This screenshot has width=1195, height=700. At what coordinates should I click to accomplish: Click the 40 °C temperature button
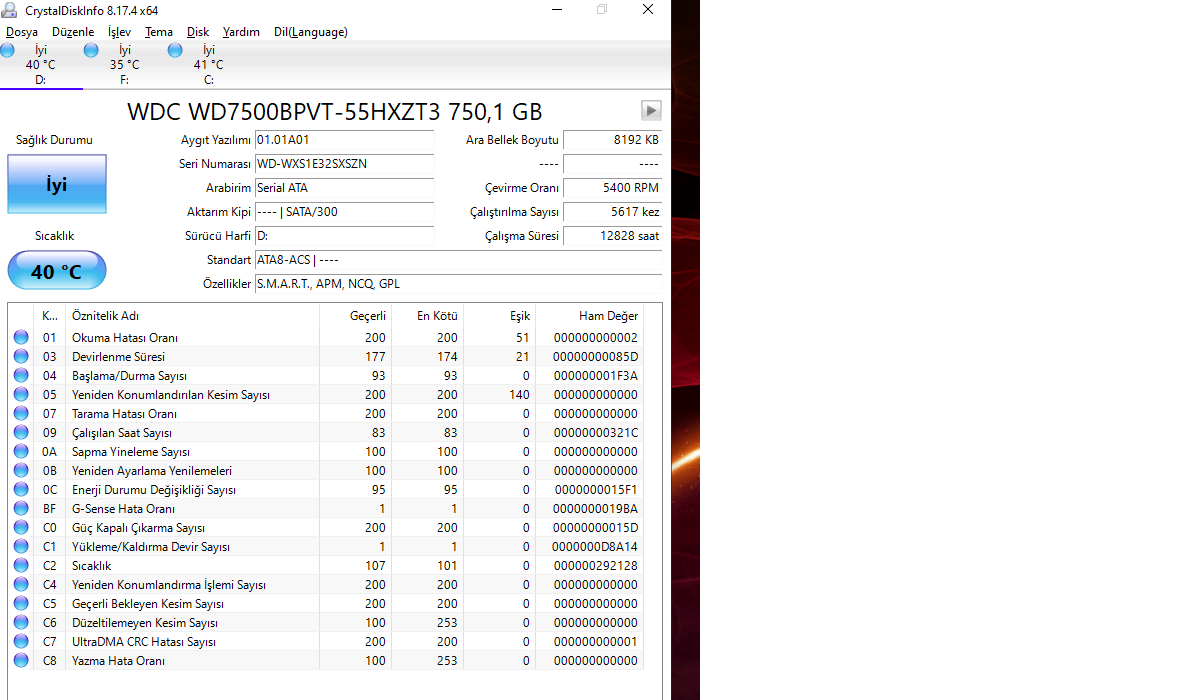coord(57,271)
